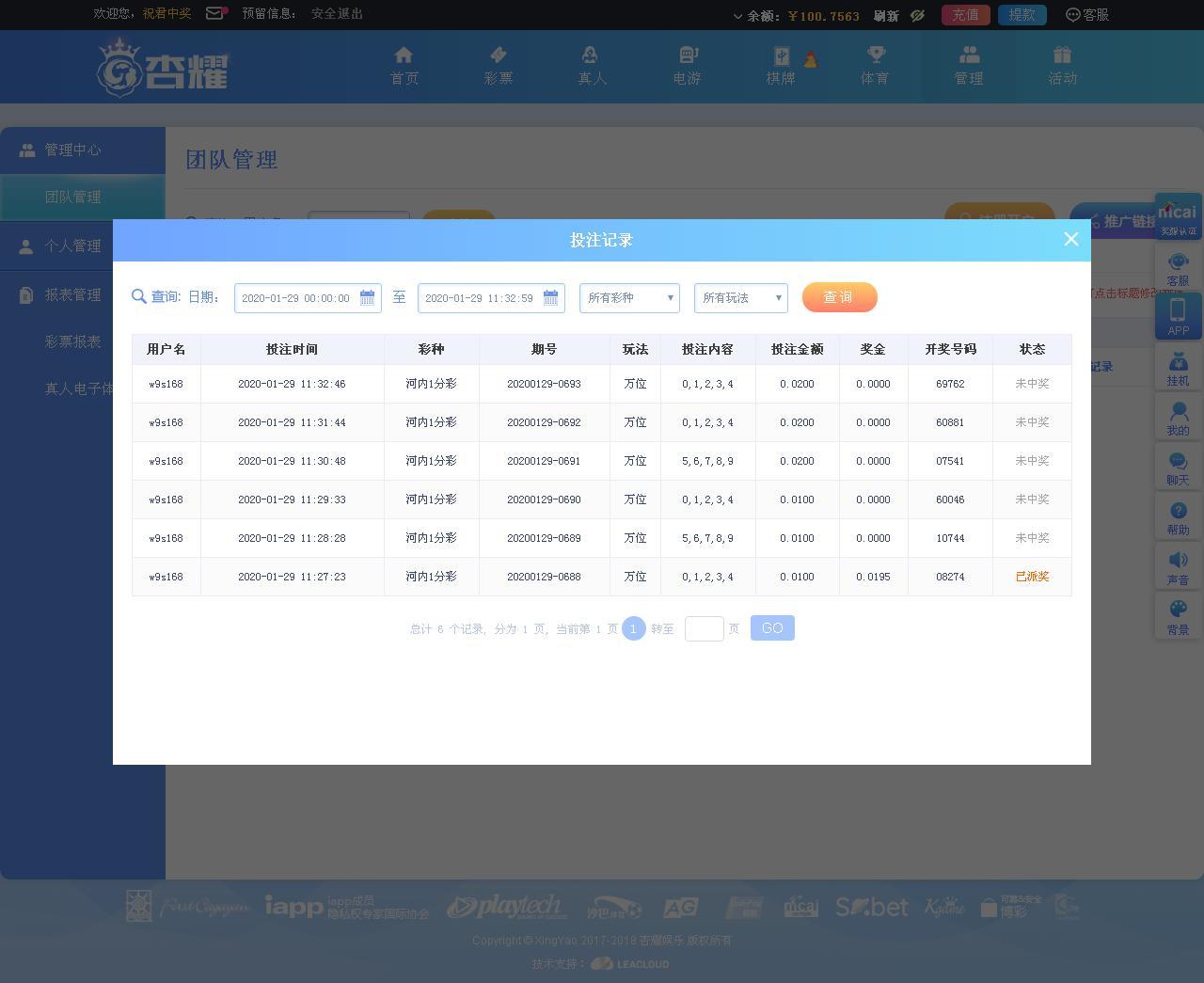This screenshot has width=1204, height=983.
Task: Click the GO pagination button
Action: click(x=772, y=628)
